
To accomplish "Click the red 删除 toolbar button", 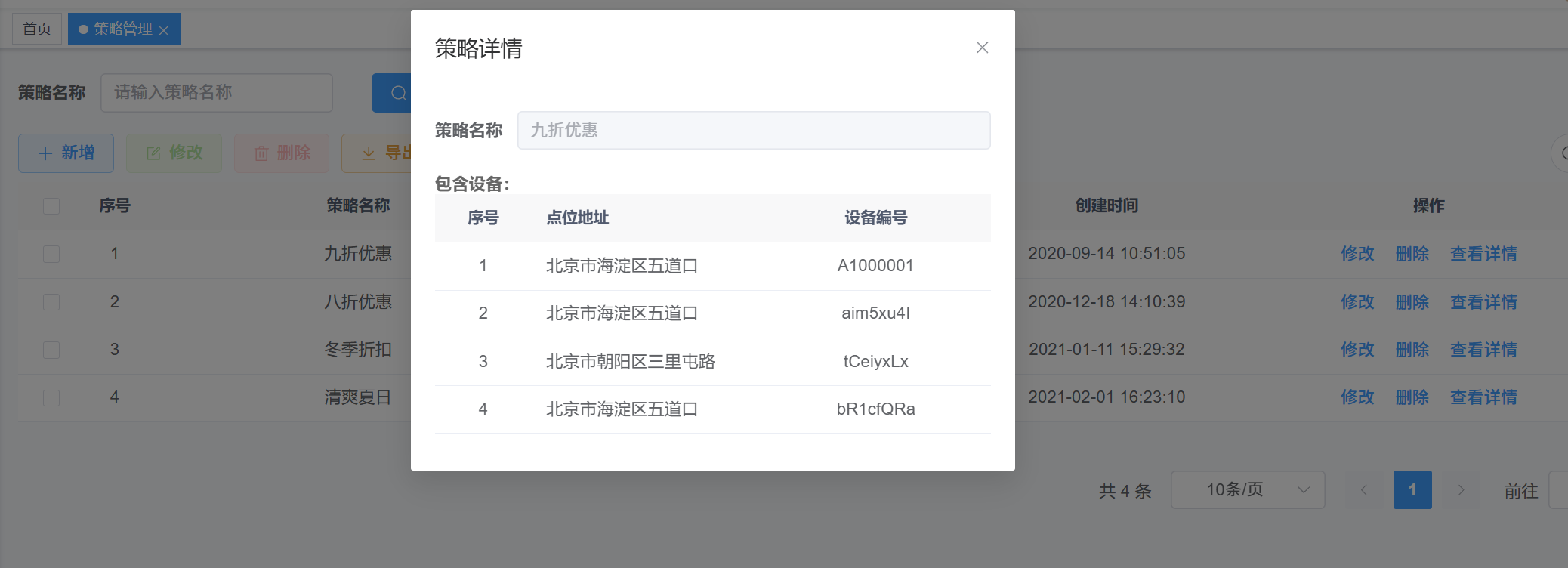I will tap(282, 153).
